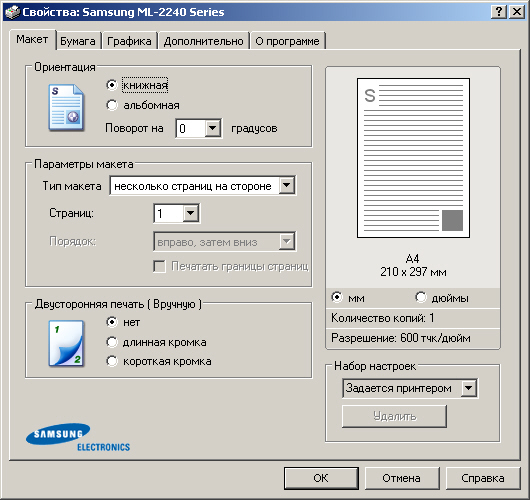Click the Количество копий: 1 text
Viewport: 530px width, 500px height.
383,318
